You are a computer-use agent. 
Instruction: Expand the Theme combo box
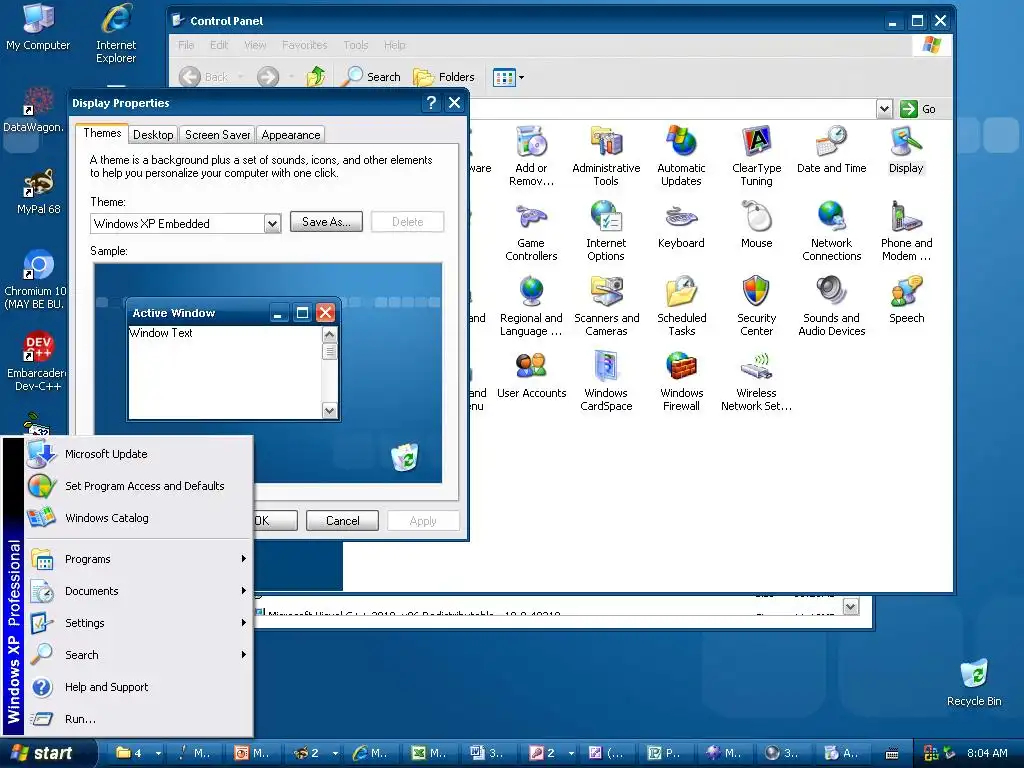pyautogui.click(x=272, y=224)
